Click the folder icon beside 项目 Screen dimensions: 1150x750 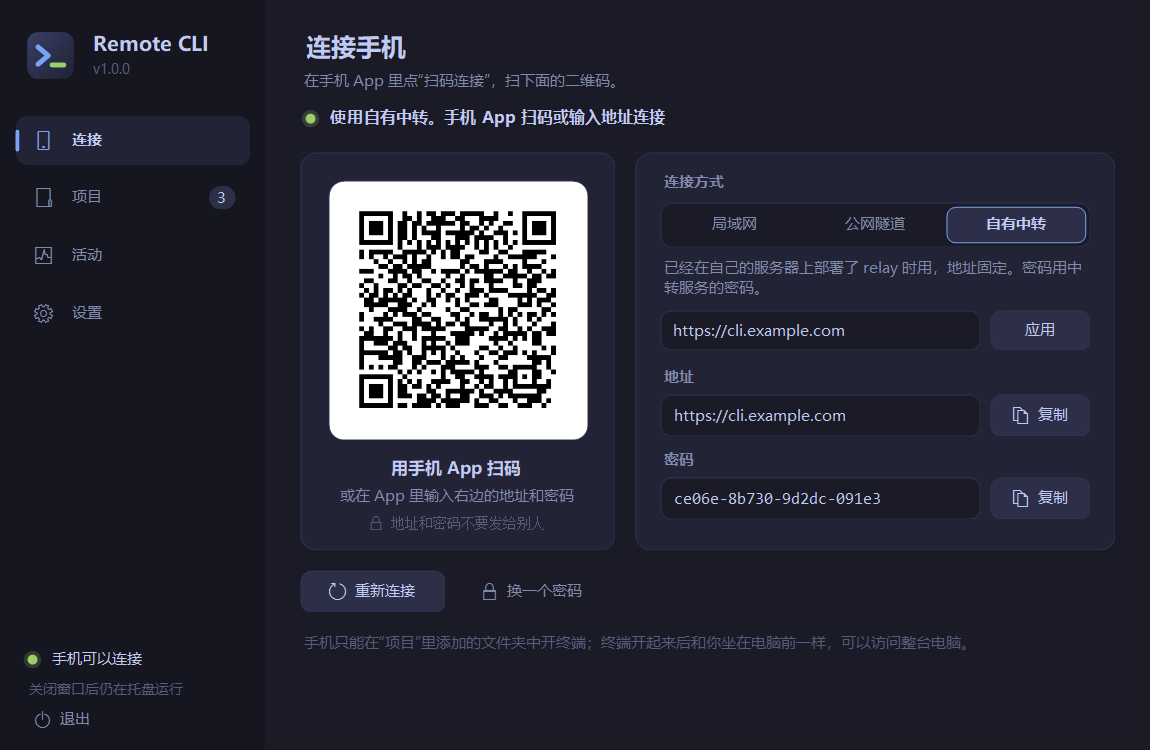coord(43,197)
